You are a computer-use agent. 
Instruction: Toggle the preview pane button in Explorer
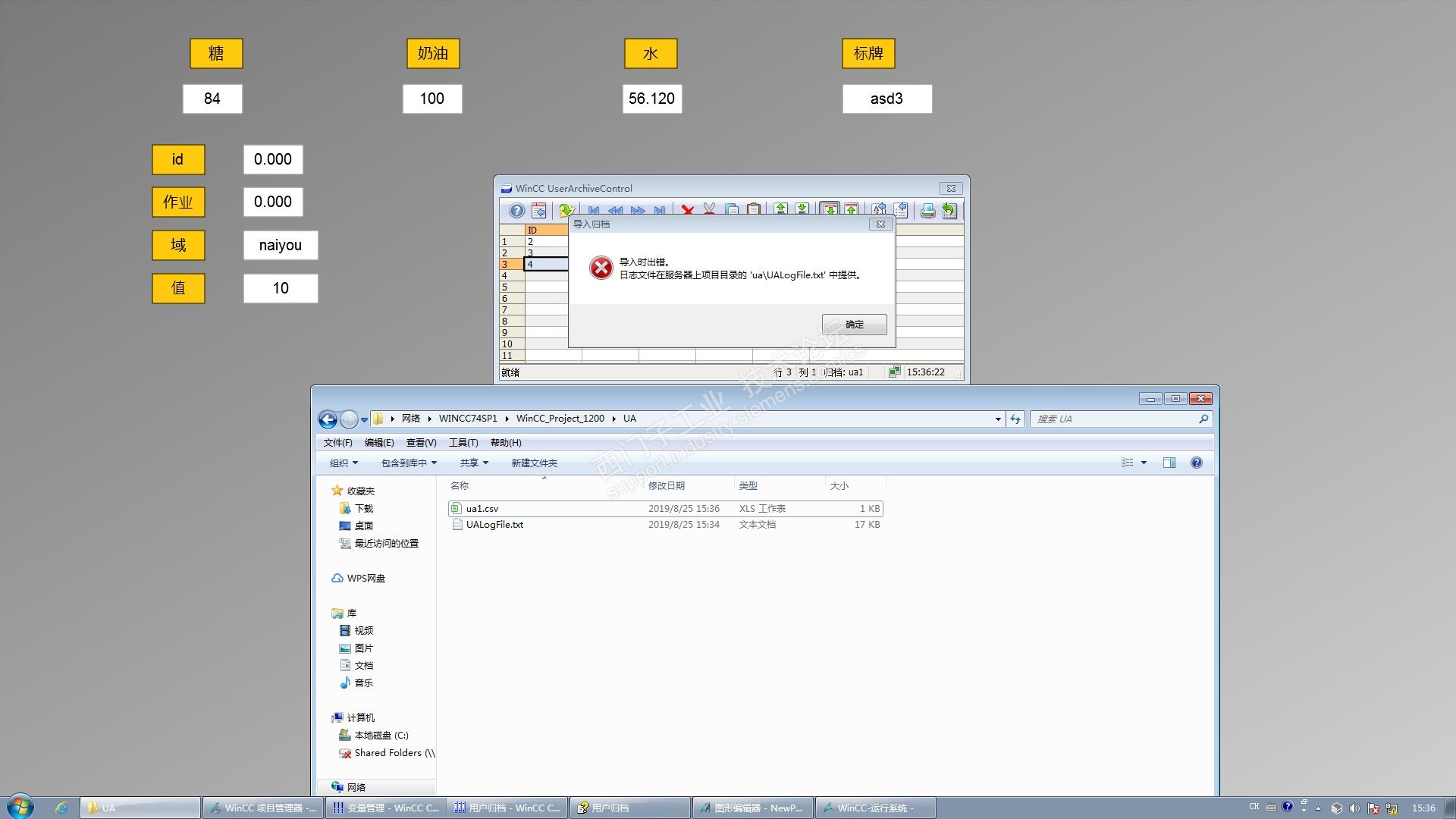tap(1169, 463)
